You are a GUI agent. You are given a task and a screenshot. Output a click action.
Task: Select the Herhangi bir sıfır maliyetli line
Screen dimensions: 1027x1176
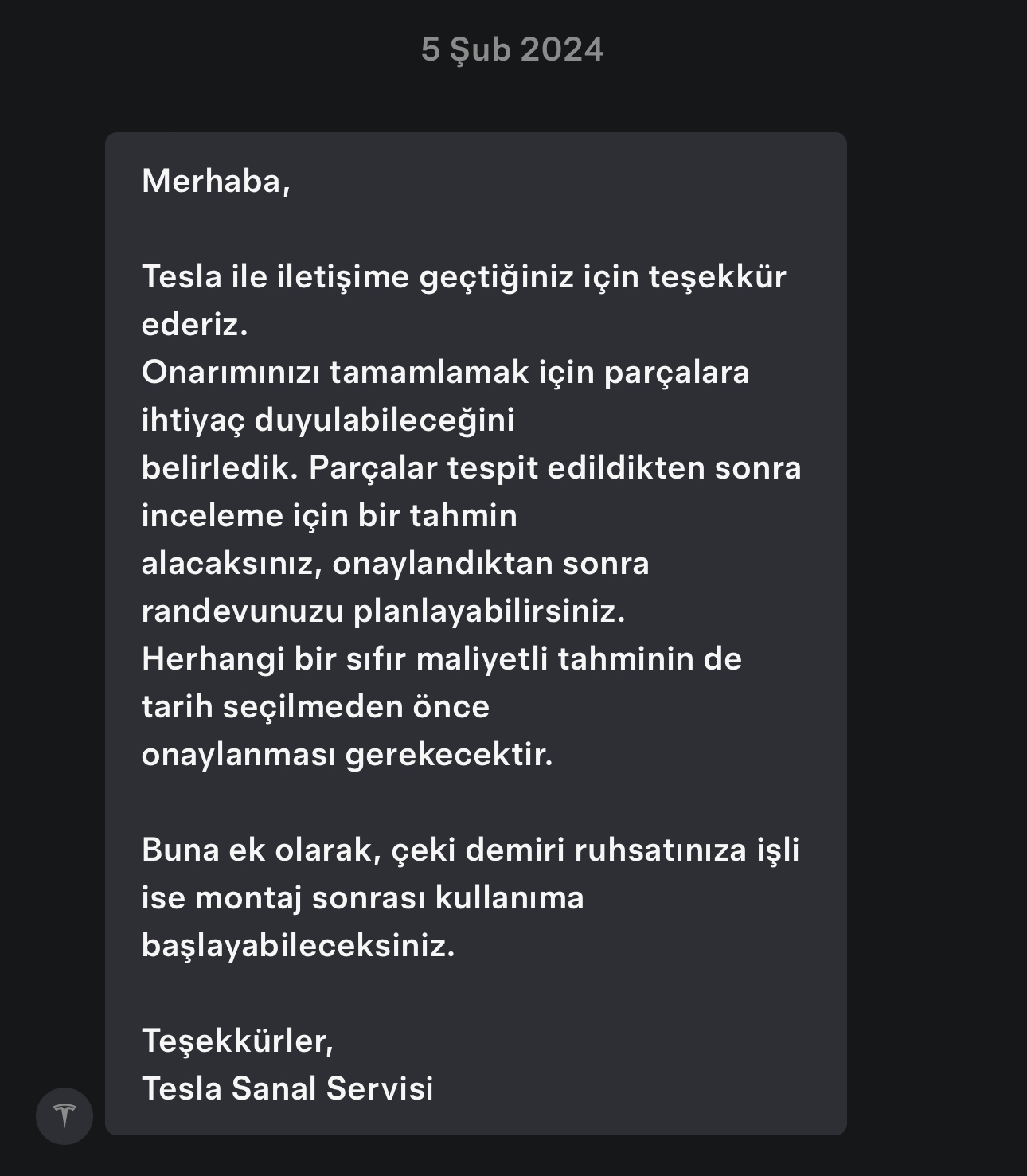pos(441,659)
